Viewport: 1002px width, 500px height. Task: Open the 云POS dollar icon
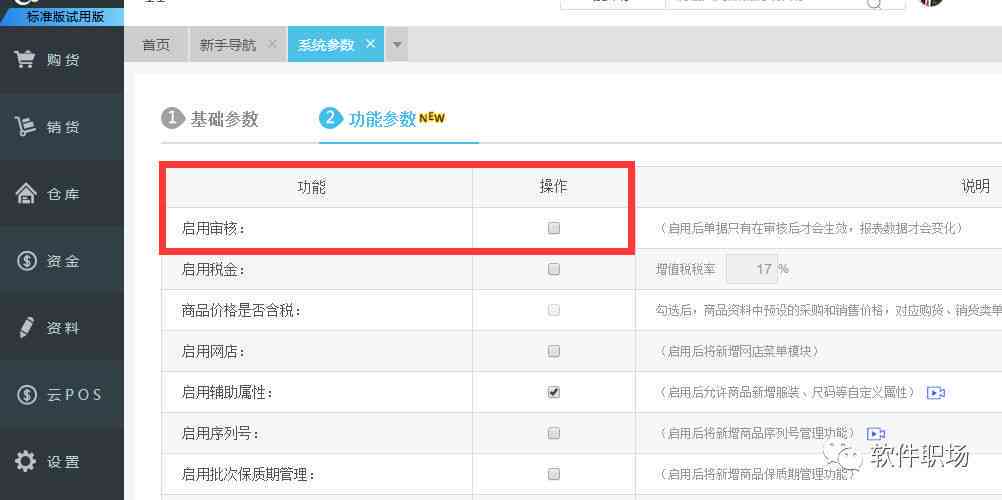coord(26,395)
